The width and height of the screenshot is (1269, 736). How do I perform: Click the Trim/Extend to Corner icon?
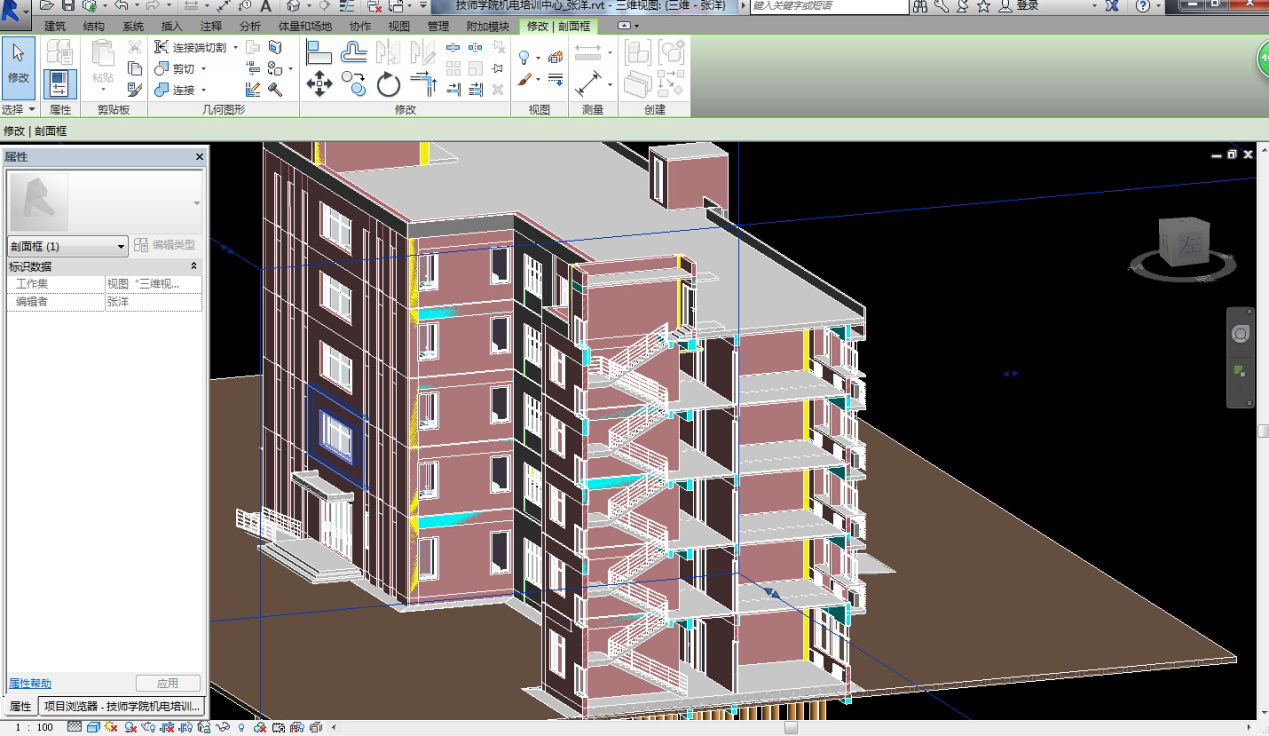(x=424, y=85)
